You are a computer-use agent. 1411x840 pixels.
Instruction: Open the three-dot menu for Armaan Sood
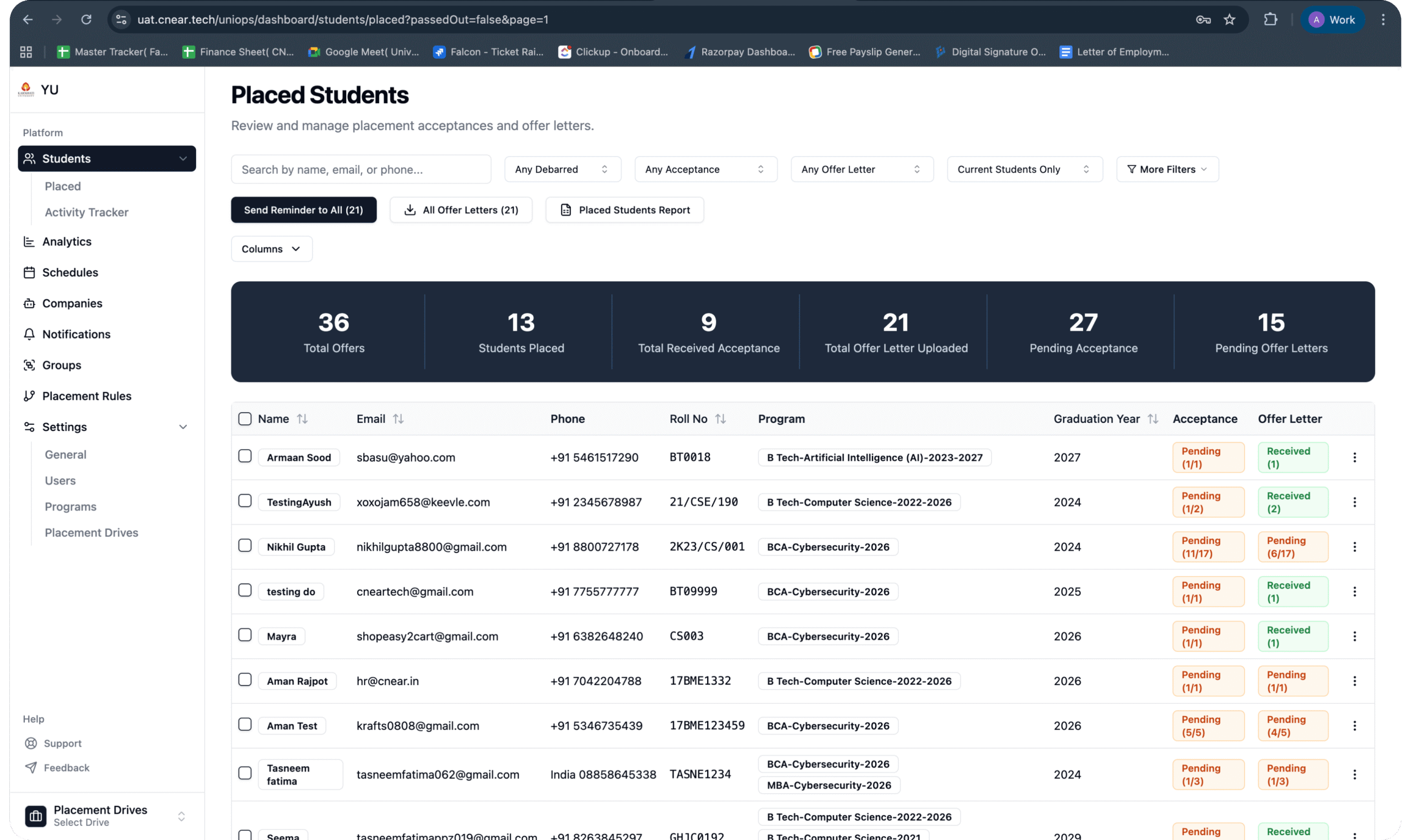click(1354, 457)
